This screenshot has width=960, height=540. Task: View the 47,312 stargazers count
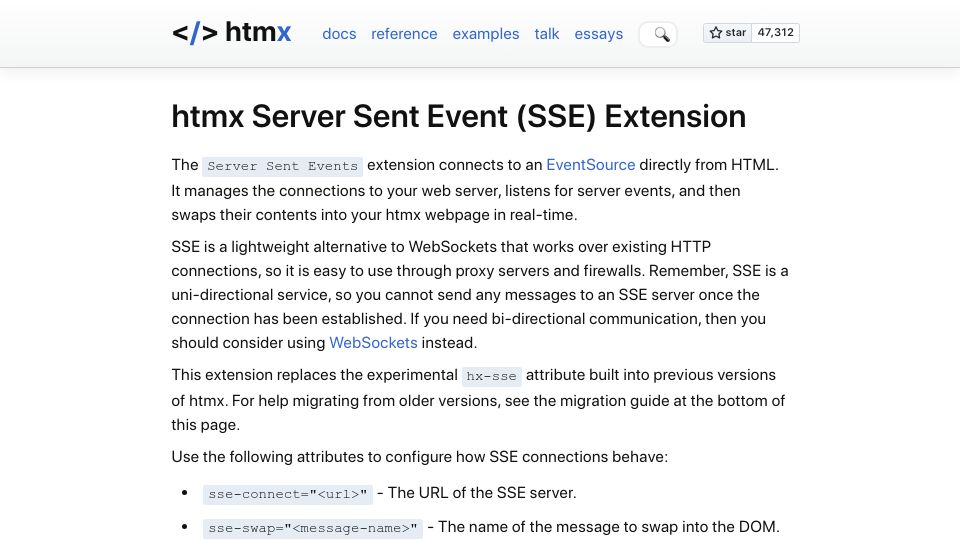pos(775,32)
